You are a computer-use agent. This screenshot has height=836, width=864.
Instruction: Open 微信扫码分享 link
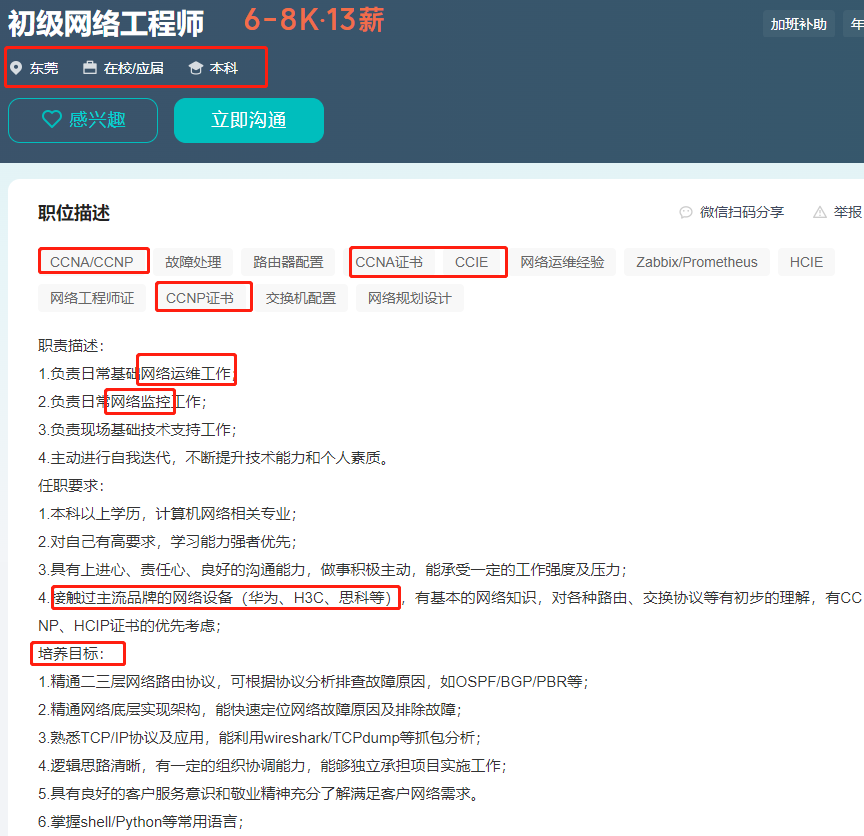[x=742, y=212]
